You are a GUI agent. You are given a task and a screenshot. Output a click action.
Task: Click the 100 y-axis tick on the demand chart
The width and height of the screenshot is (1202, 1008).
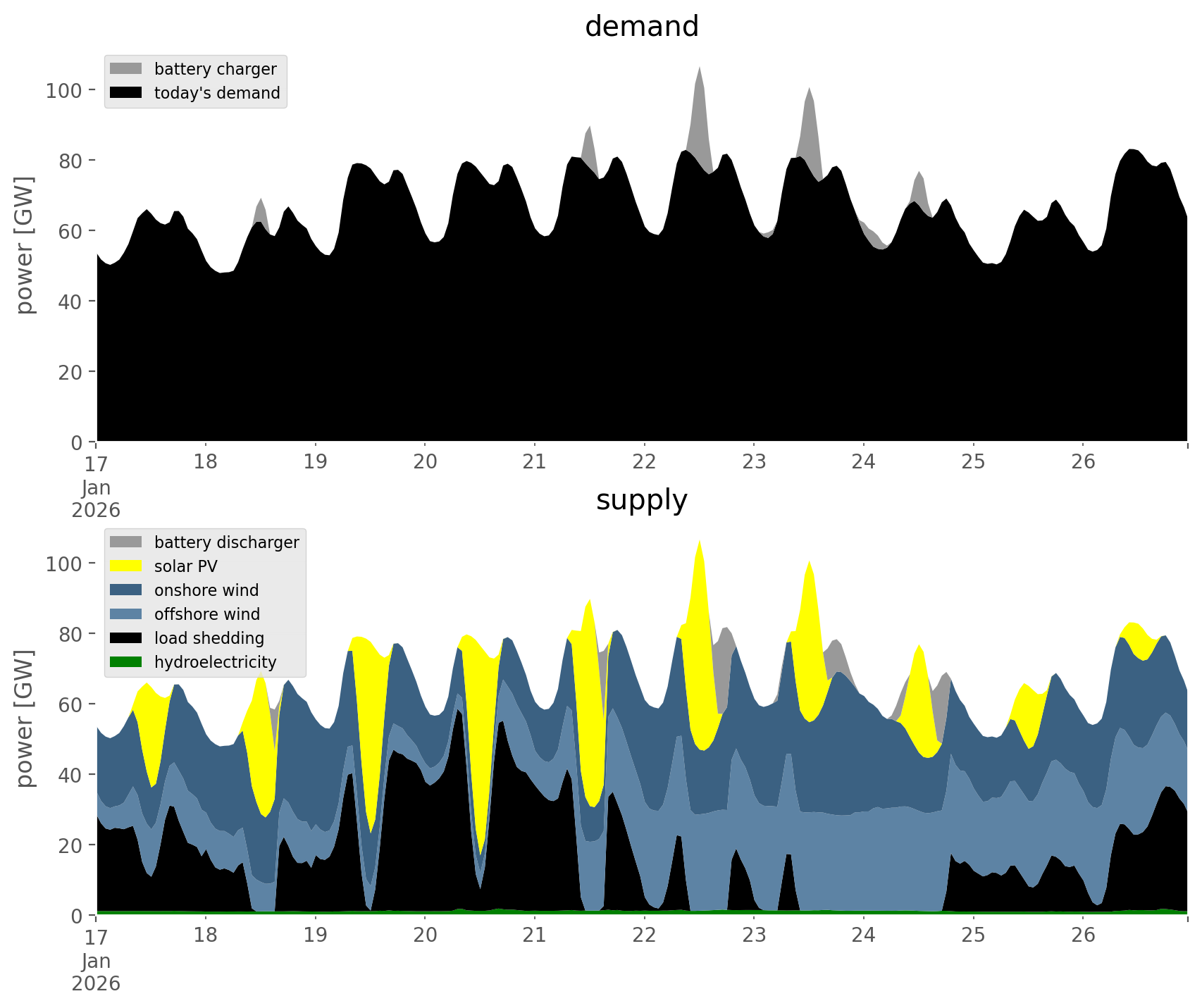64,90
